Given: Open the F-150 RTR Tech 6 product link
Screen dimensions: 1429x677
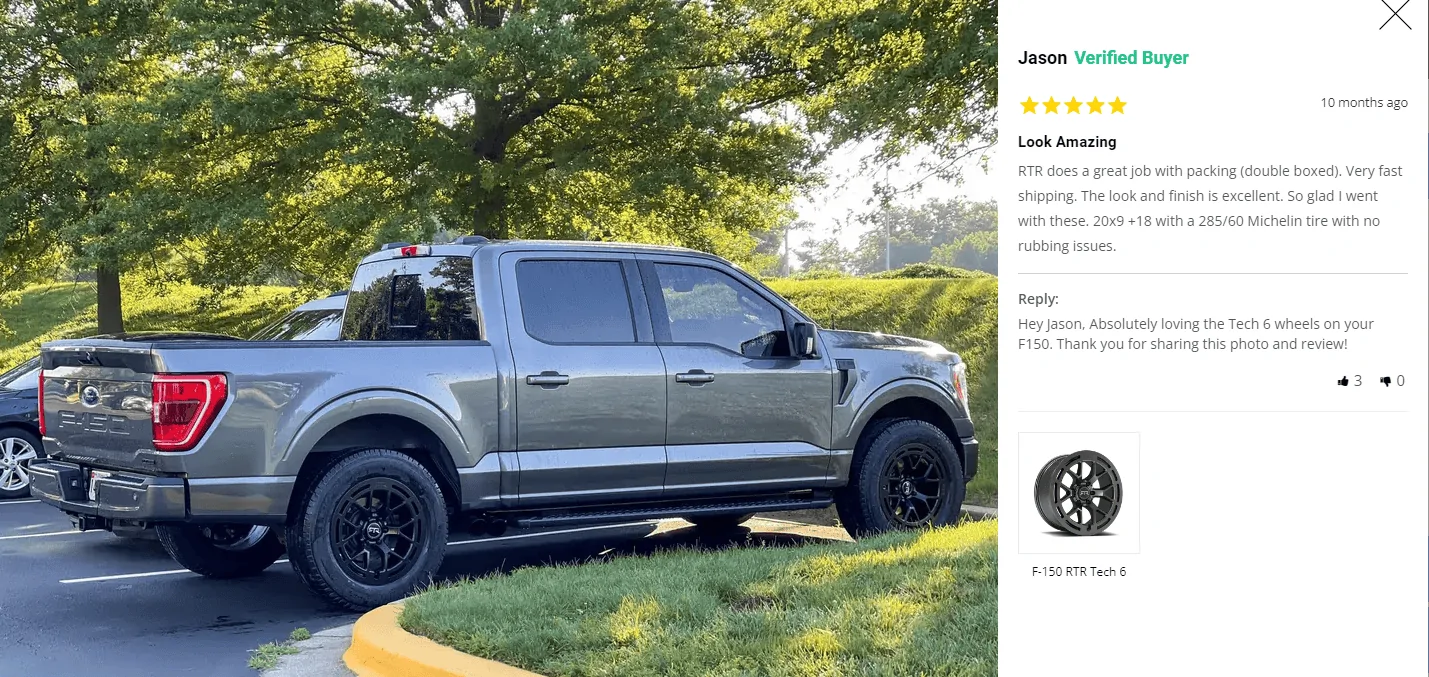Looking at the screenshot, I should coord(1079,572).
